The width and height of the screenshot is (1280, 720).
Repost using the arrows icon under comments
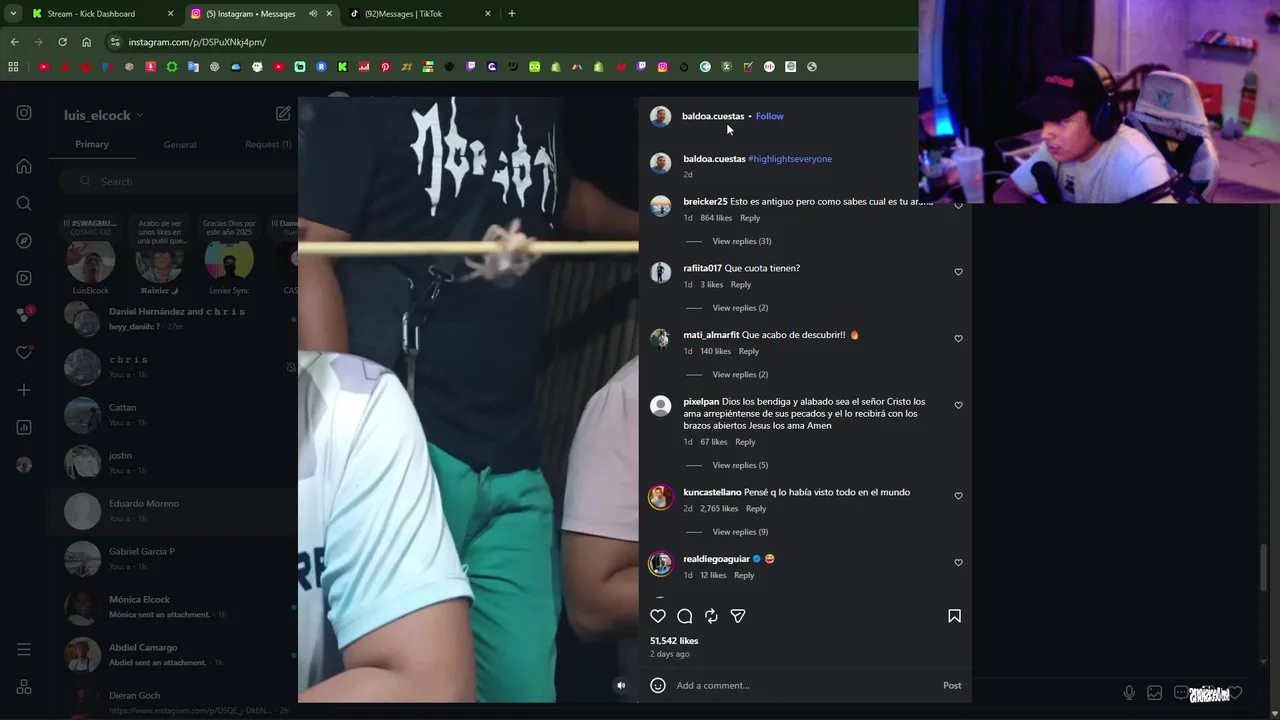pyautogui.click(x=711, y=616)
